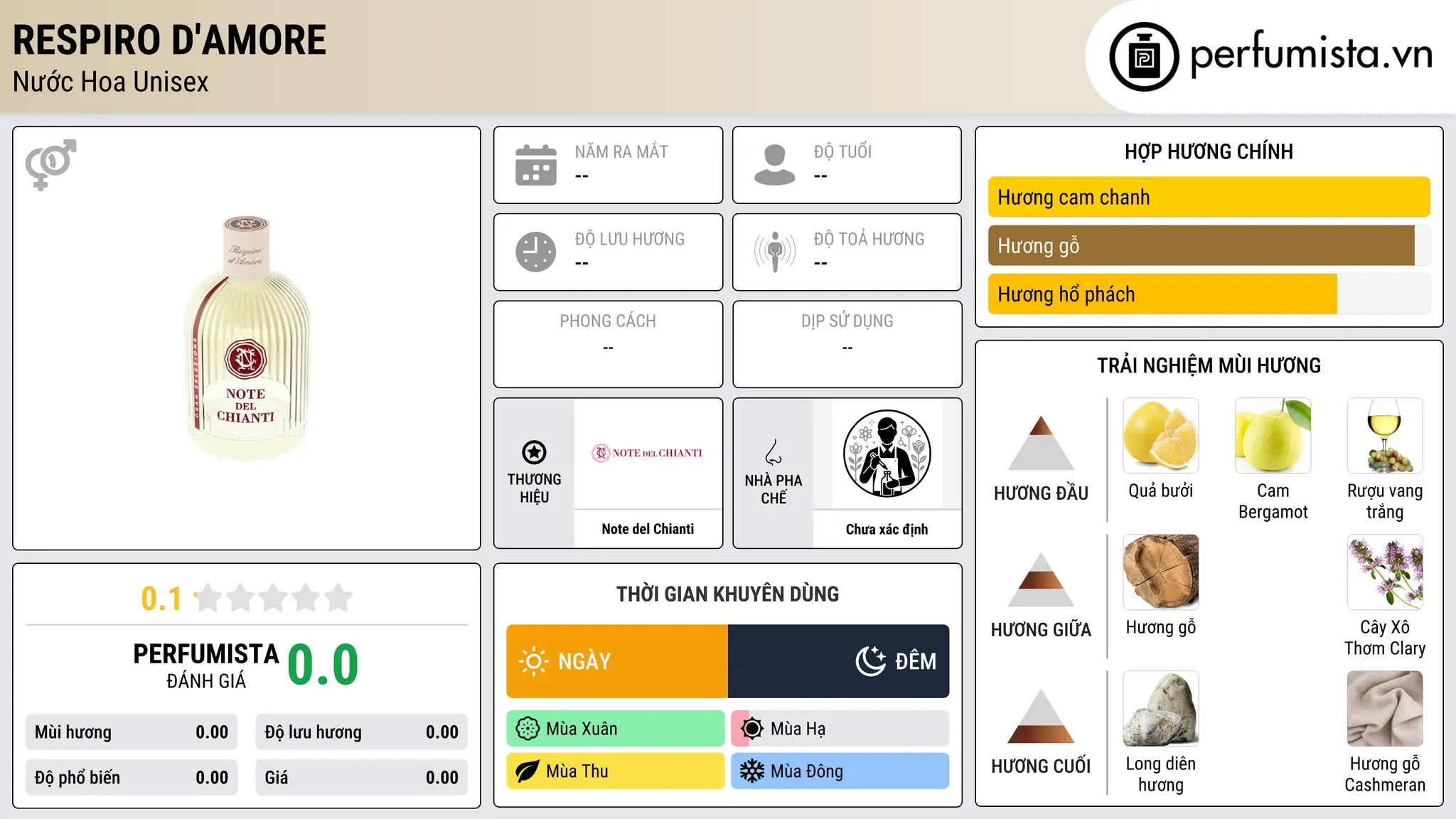Click the Nước Hoa Unisex subtitle
The height and width of the screenshot is (819, 1456).
click(111, 82)
